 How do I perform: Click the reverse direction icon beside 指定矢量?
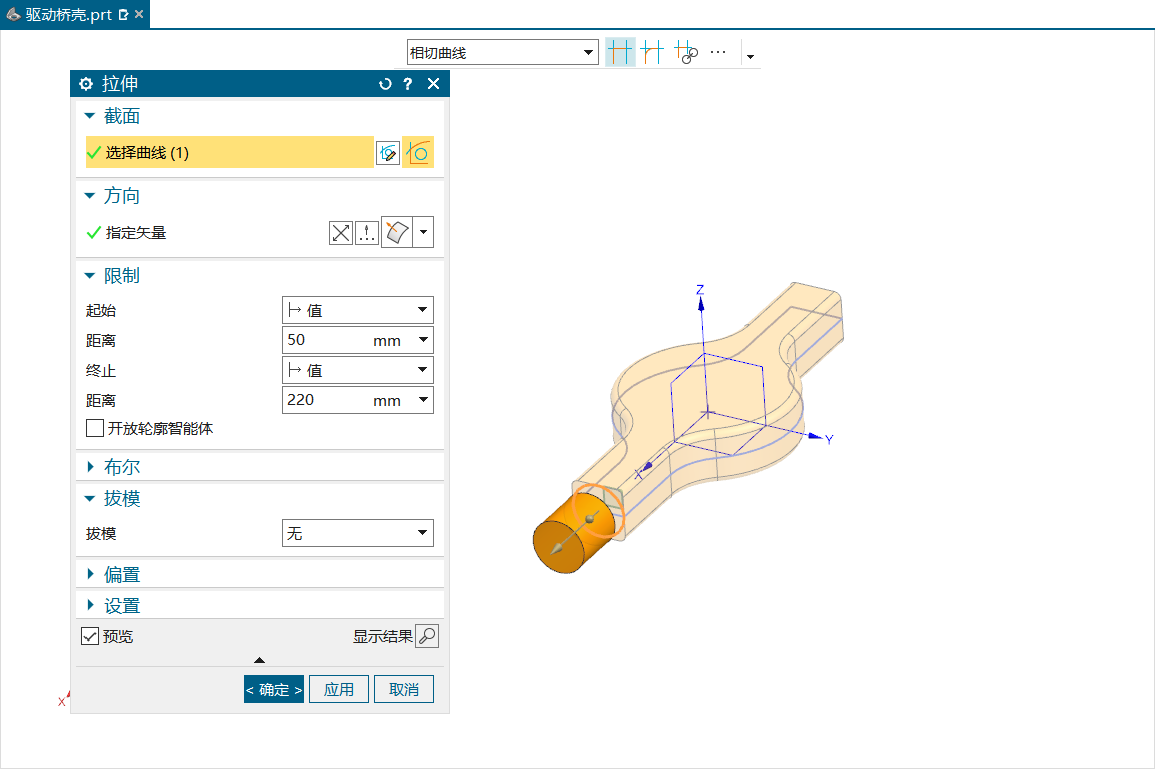[340, 233]
